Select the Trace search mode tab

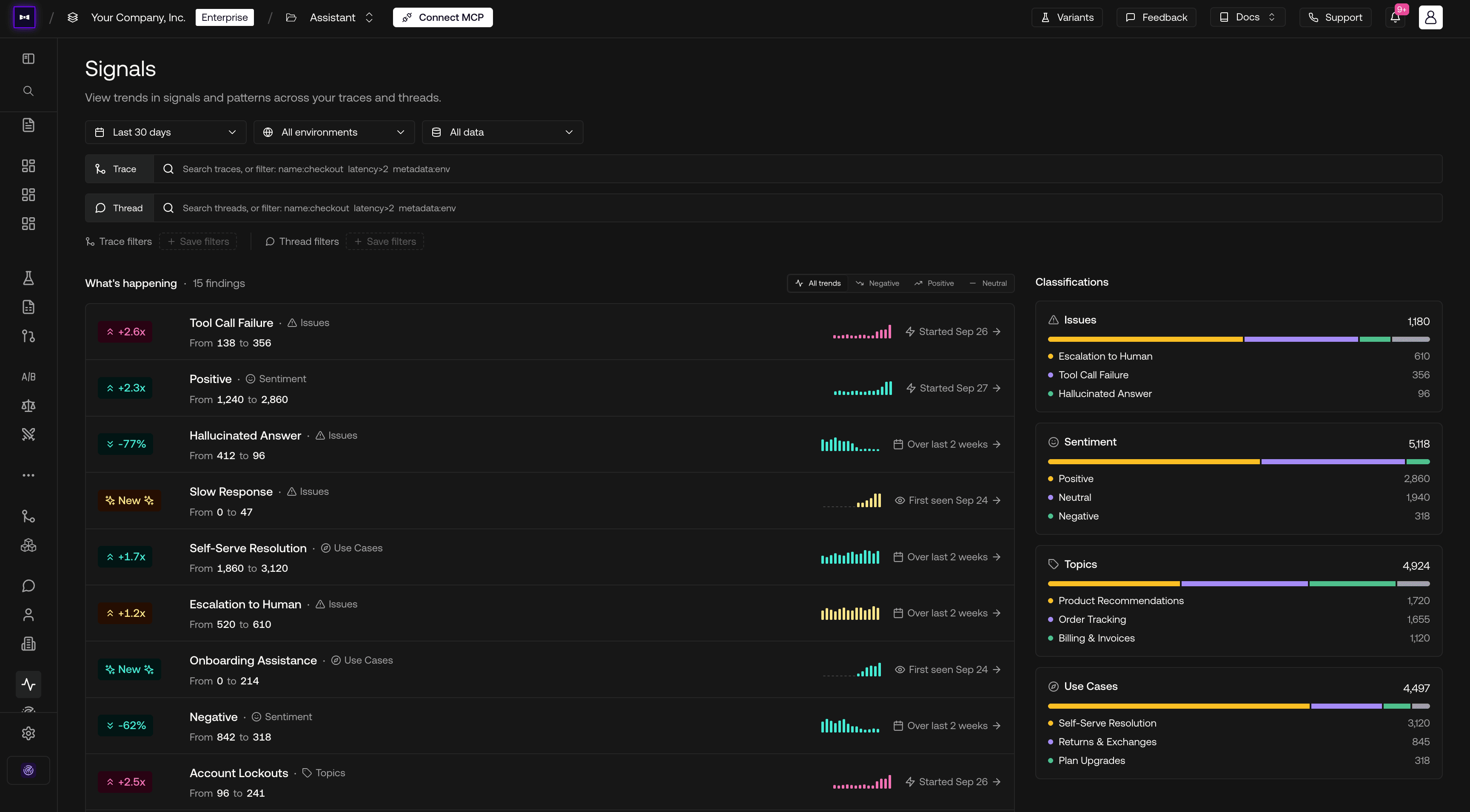119,169
